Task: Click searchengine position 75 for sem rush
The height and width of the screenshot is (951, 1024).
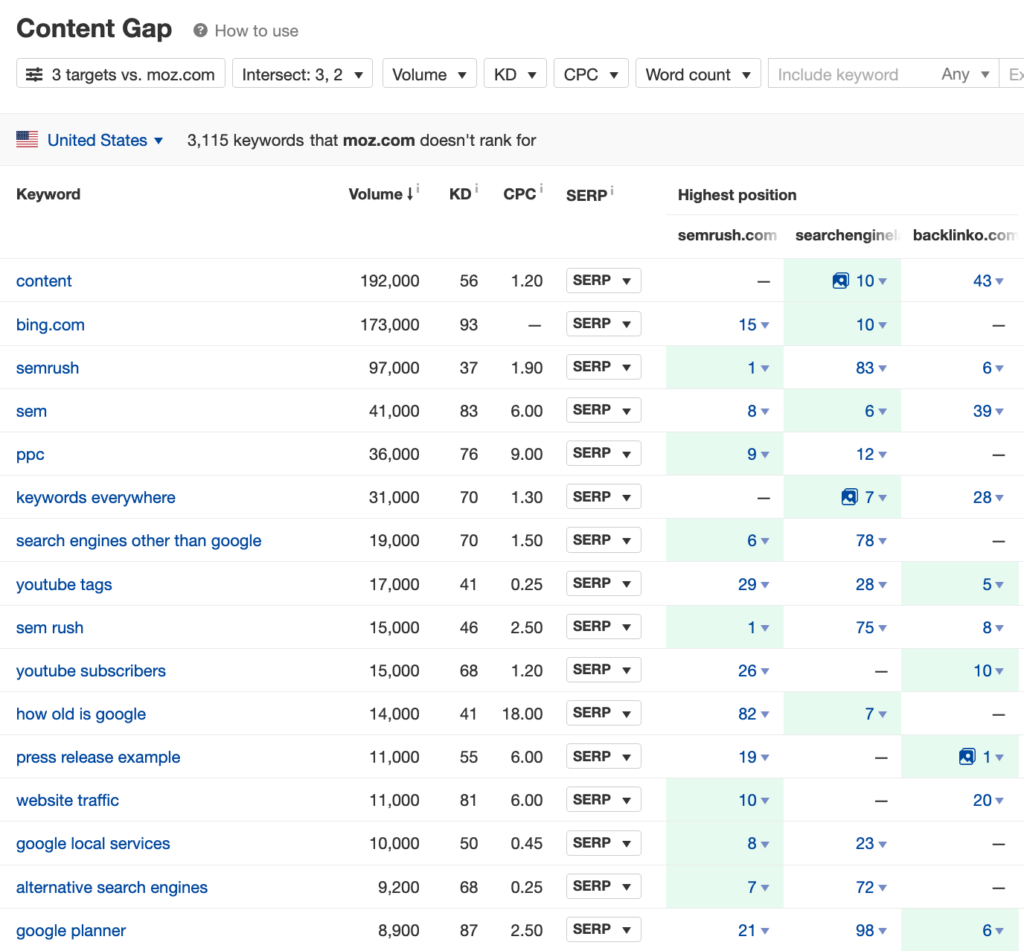Action: tap(871, 627)
